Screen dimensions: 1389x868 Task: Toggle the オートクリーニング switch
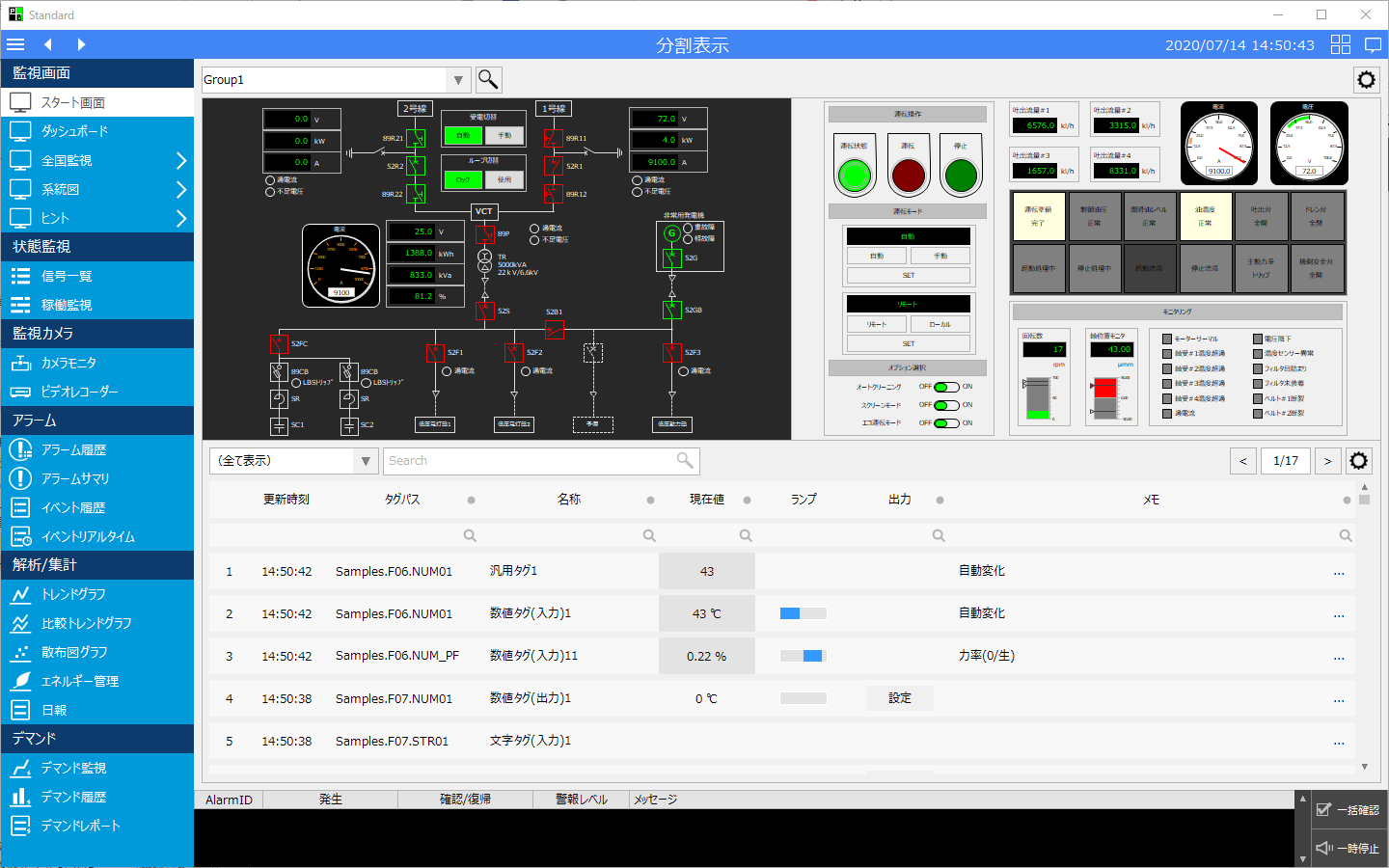click(946, 388)
